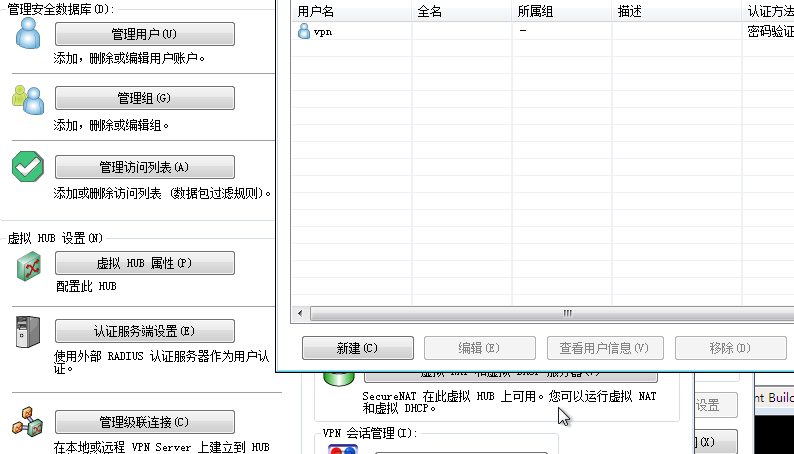Click the horizontal scrollbar thumb in user list
Image resolution: width=794 pixels, height=454 pixels.
552,313
